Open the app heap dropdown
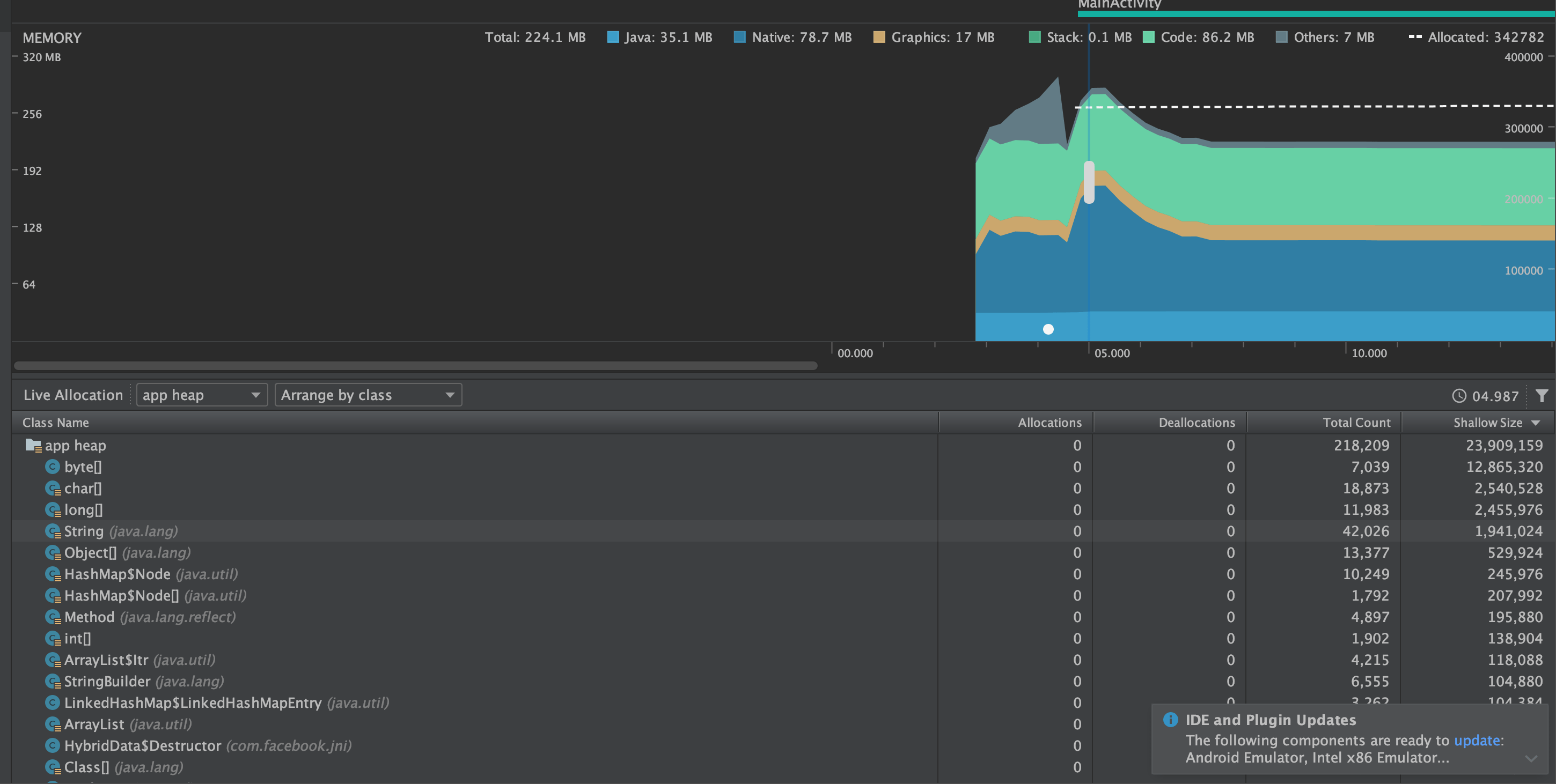The image size is (1556, 784). [202, 395]
